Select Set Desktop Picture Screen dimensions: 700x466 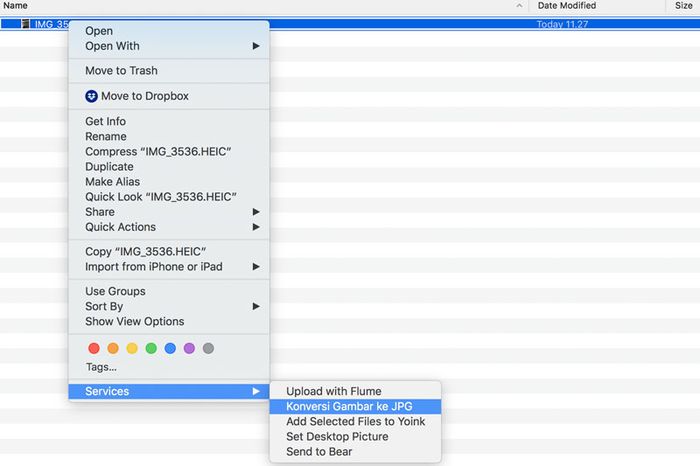[355, 437]
